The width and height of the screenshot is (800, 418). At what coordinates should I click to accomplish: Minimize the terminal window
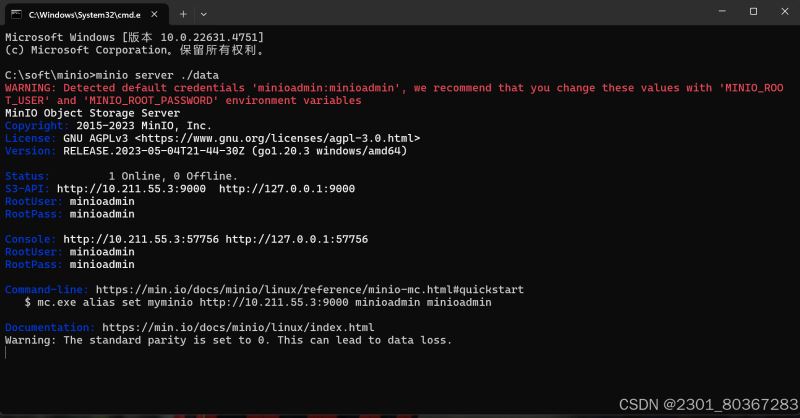tap(722, 11)
